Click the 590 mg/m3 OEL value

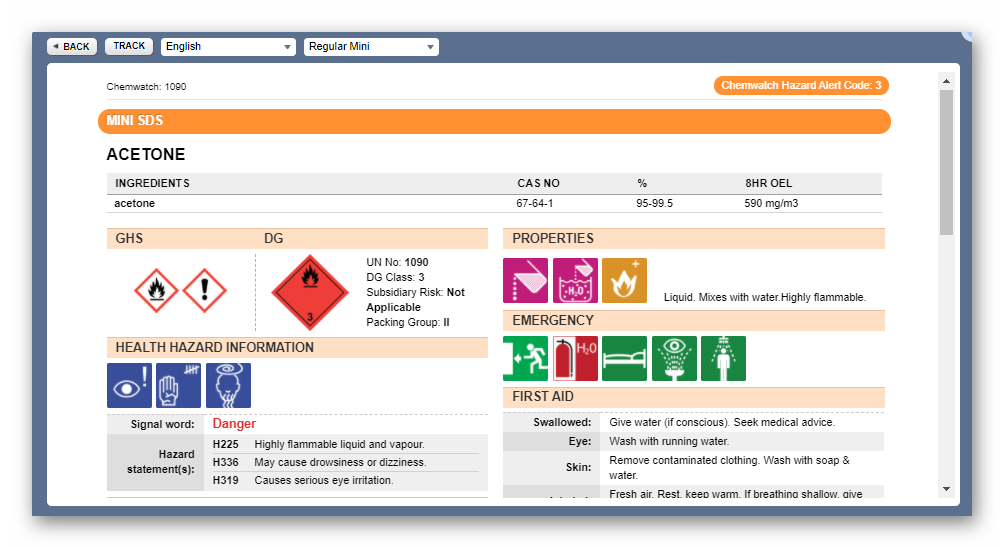771,204
